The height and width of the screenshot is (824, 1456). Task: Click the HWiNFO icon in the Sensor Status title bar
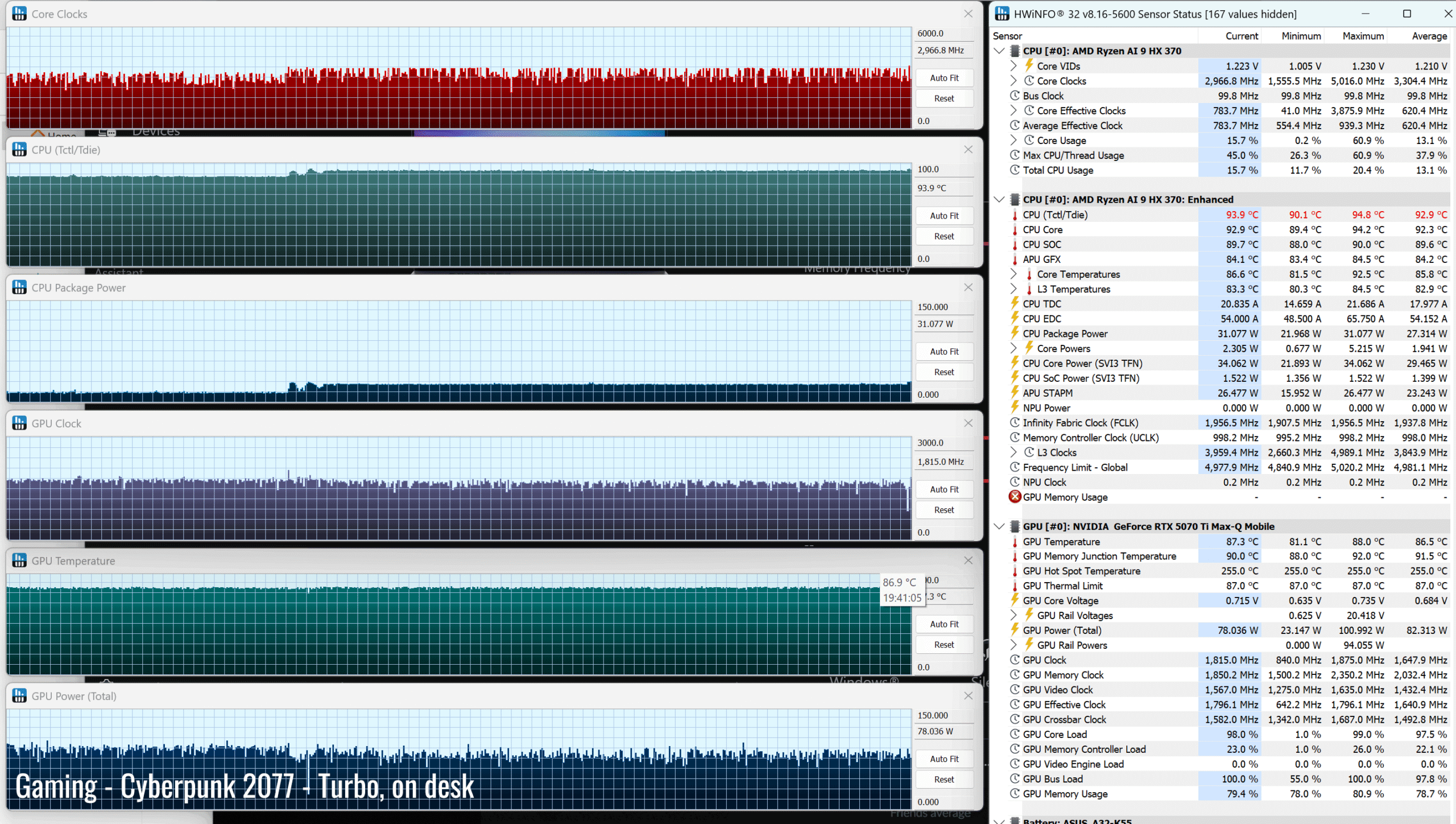click(x=1002, y=14)
